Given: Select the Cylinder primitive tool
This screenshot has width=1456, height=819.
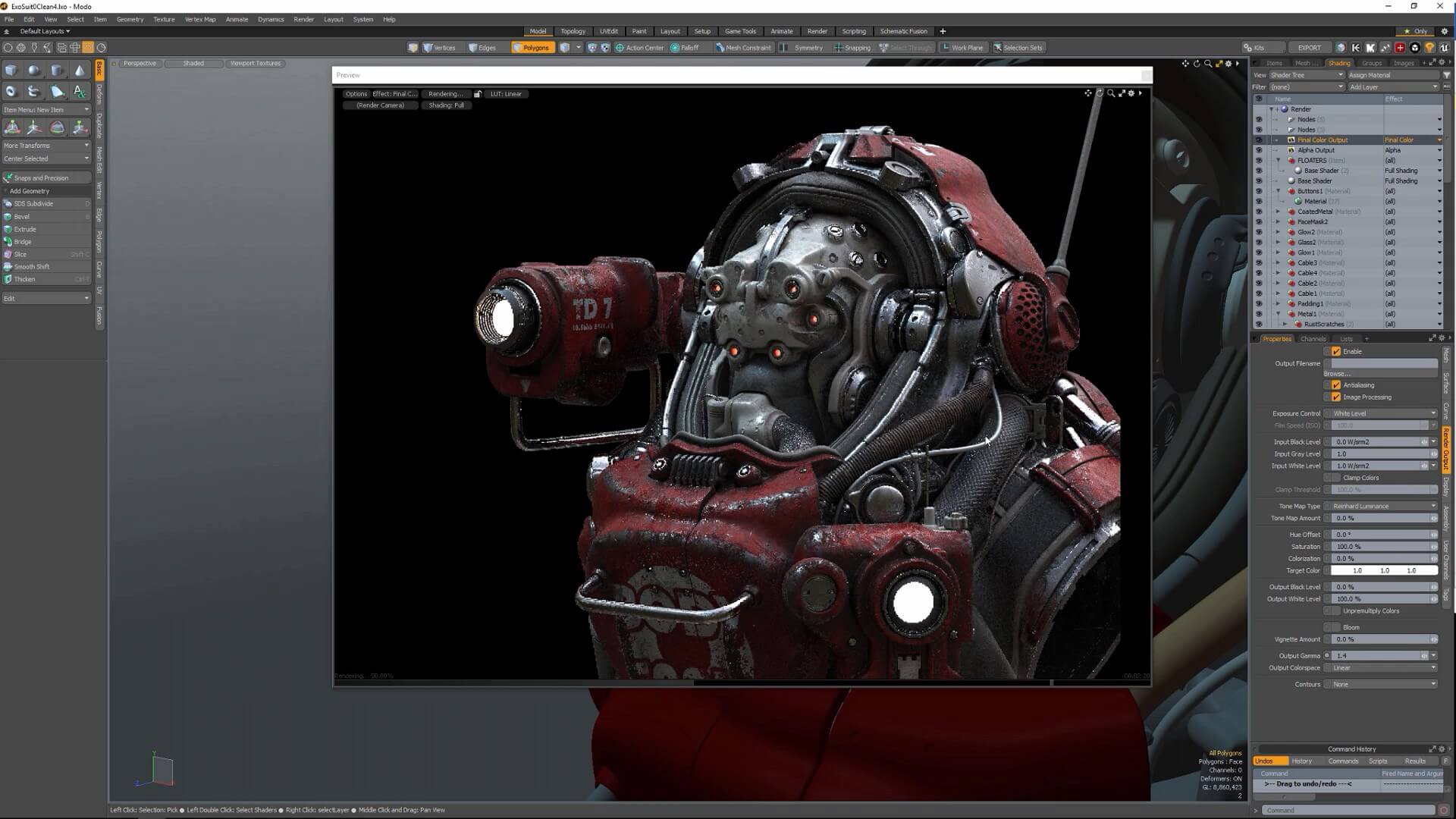Looking at the screenshot, I should tap(57, 71).
